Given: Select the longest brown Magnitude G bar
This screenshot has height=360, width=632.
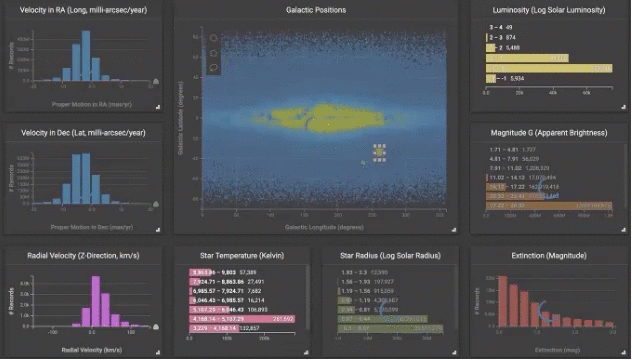Looking at the screenshot, I should tap(549, 206).
